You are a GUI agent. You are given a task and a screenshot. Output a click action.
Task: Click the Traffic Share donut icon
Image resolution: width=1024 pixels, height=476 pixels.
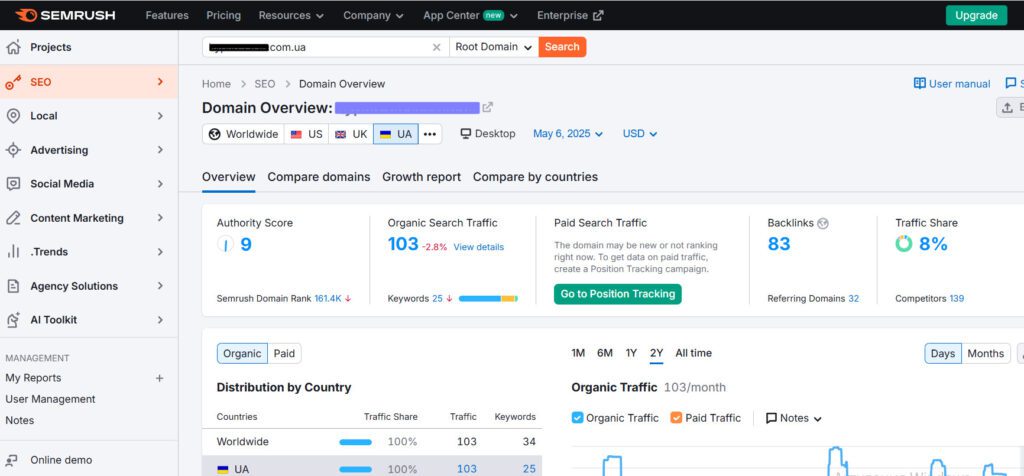click(x=904, y=244)
